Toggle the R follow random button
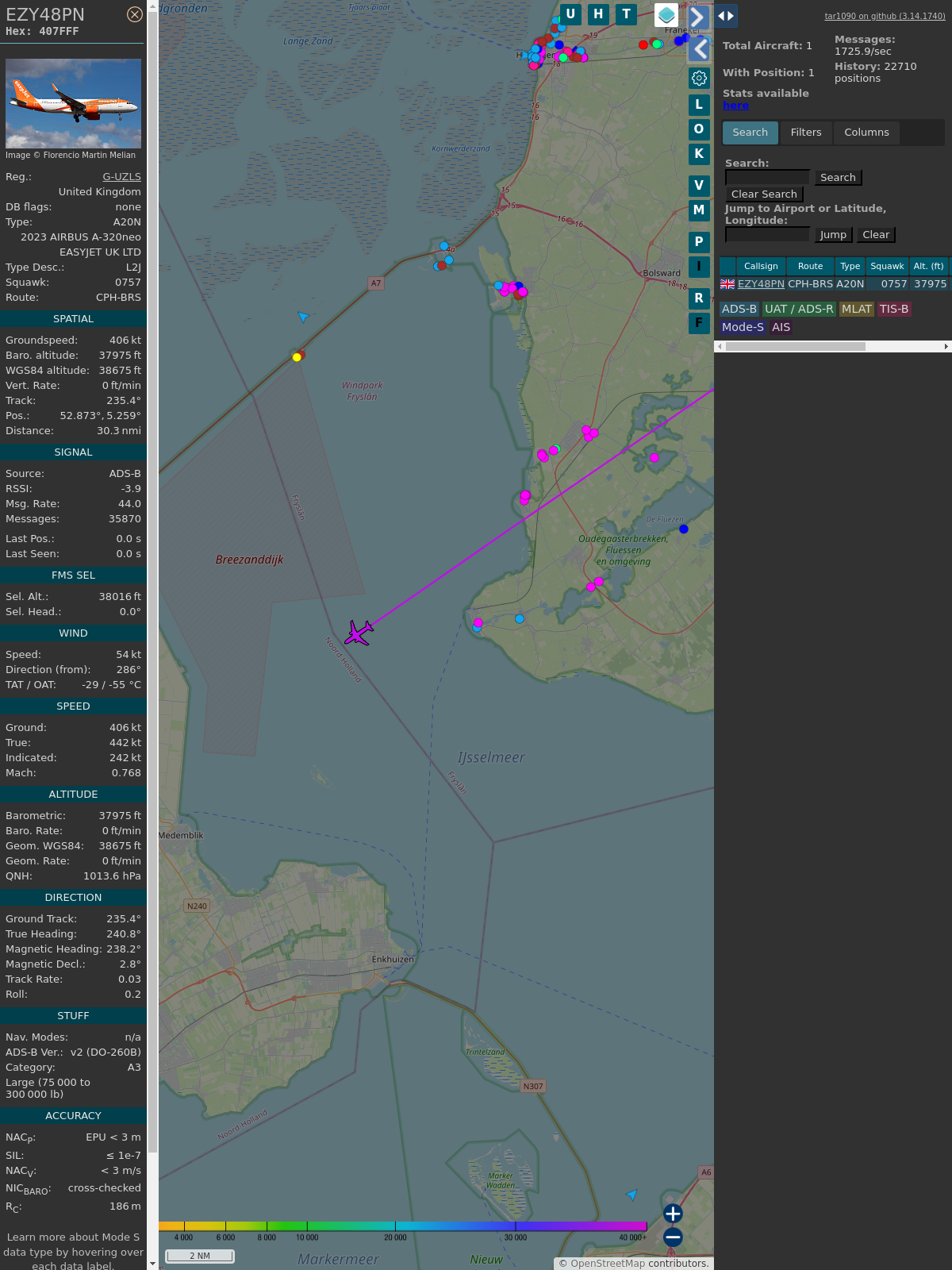The width and height of the screenshot is (952, 1270). coord(699,298)
